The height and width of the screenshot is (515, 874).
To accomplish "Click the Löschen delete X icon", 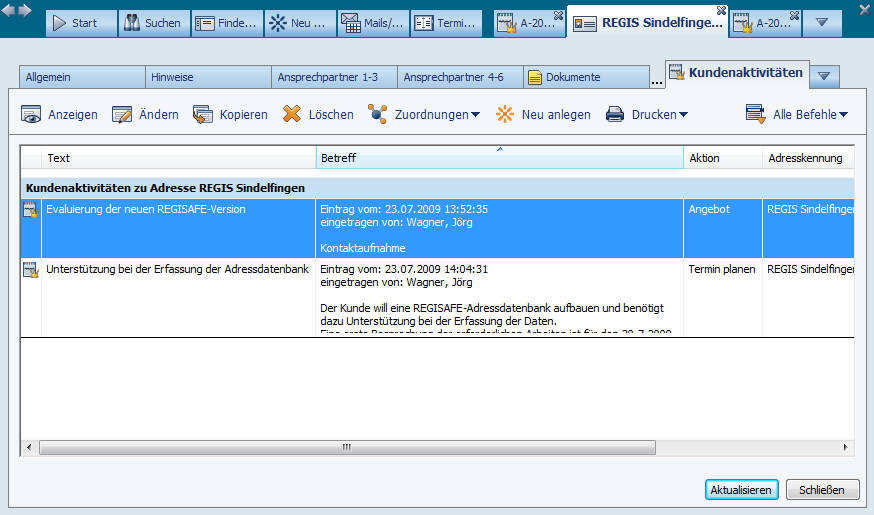I will coord(292,115).
